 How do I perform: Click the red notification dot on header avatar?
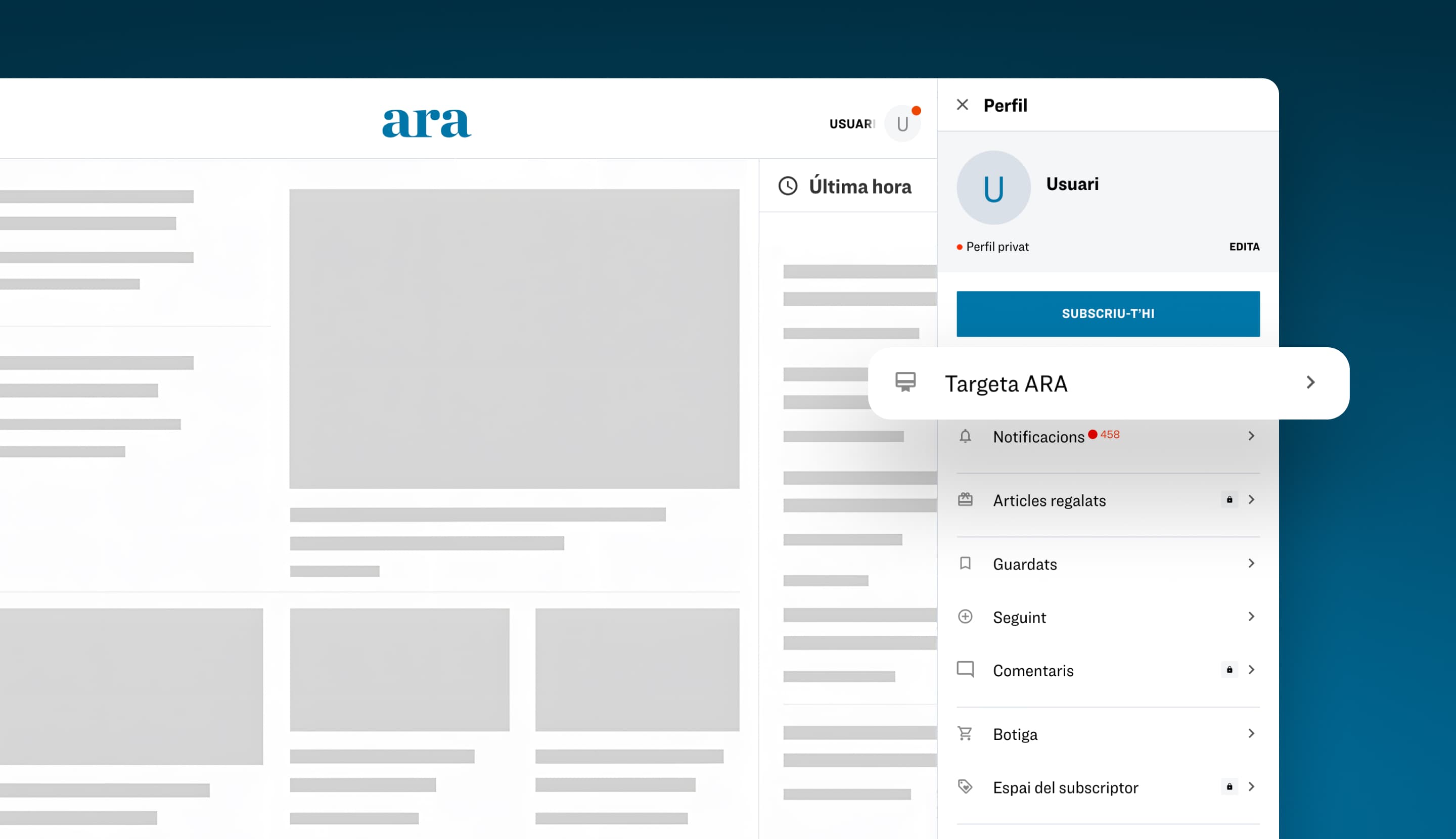coord(916,111)
